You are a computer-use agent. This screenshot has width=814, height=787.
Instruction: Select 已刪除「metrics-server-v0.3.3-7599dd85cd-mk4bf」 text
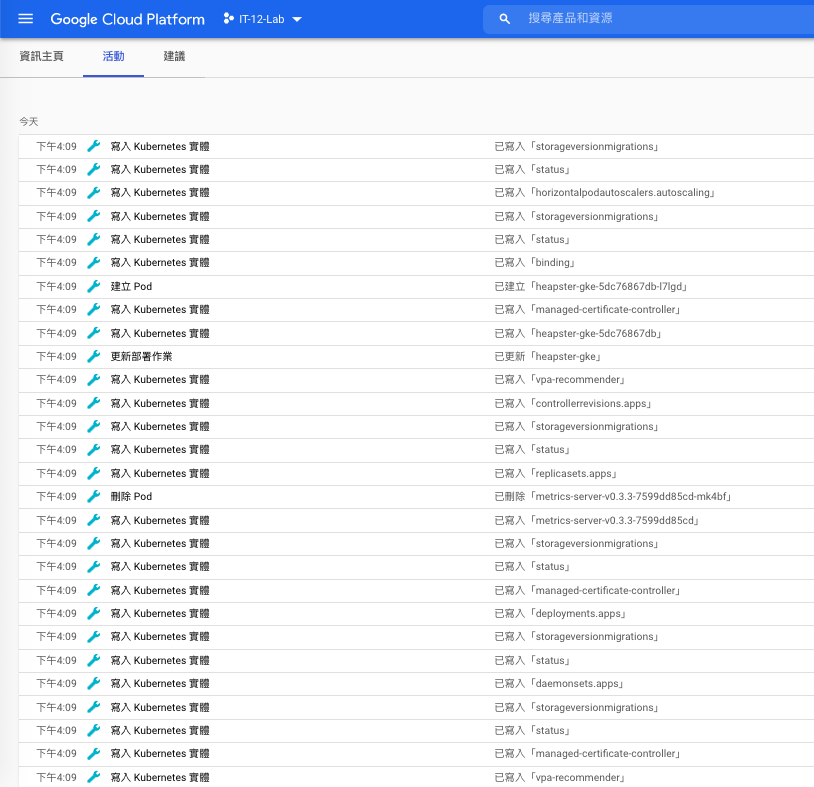pyautogui.click(x=613, y=497)
